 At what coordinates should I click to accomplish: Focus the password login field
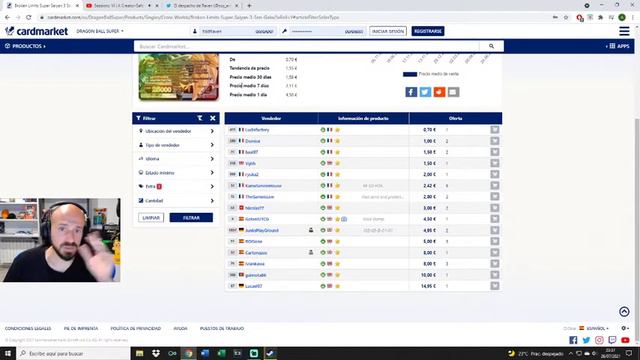pos(327,31)
